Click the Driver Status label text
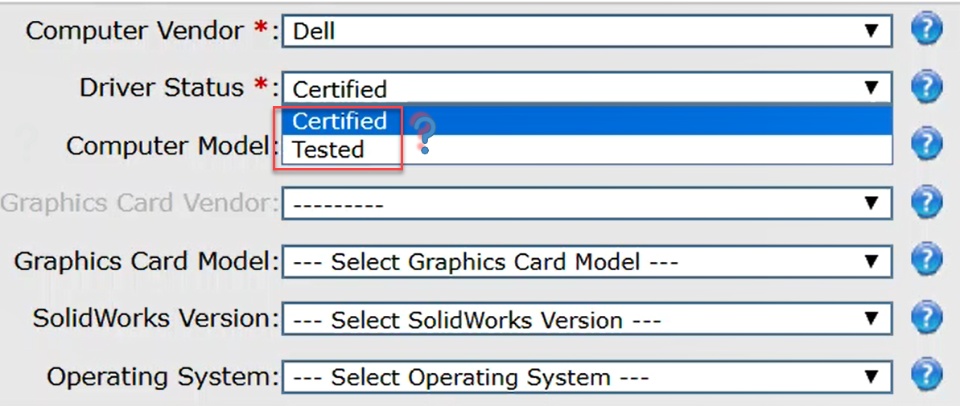 161,88
